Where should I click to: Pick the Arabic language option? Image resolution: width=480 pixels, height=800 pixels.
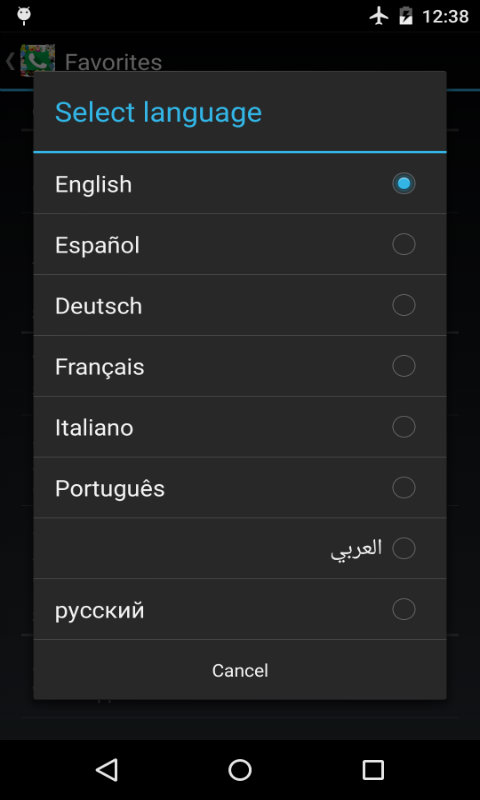[x=240, y=548]
